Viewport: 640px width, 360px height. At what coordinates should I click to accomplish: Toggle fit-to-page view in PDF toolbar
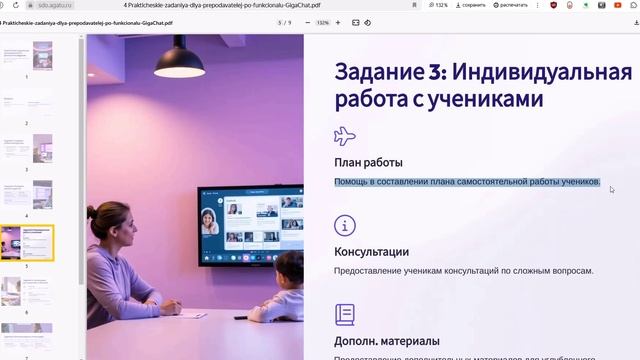(356, 23)
